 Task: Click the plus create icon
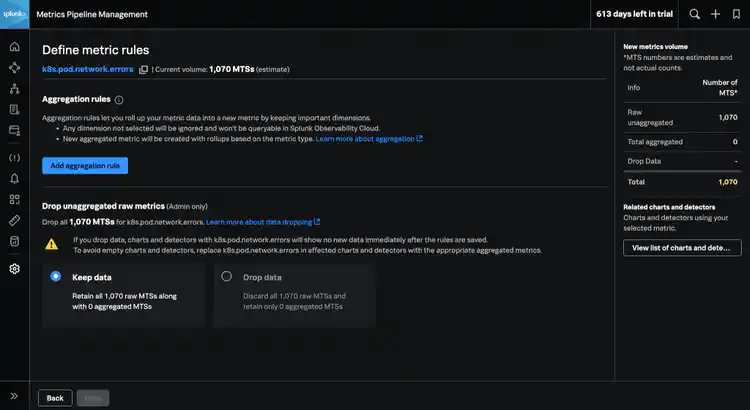[x=715, y=15]
